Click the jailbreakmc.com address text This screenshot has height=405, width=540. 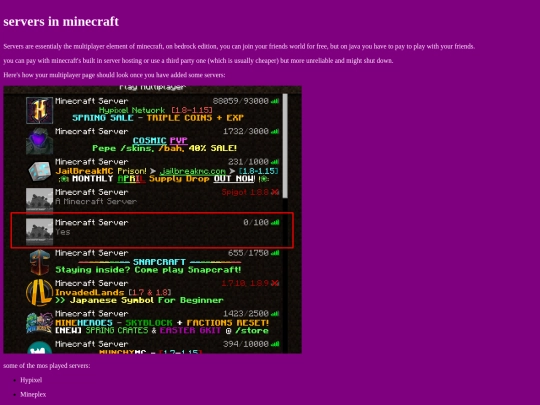(x=192, y=171)
